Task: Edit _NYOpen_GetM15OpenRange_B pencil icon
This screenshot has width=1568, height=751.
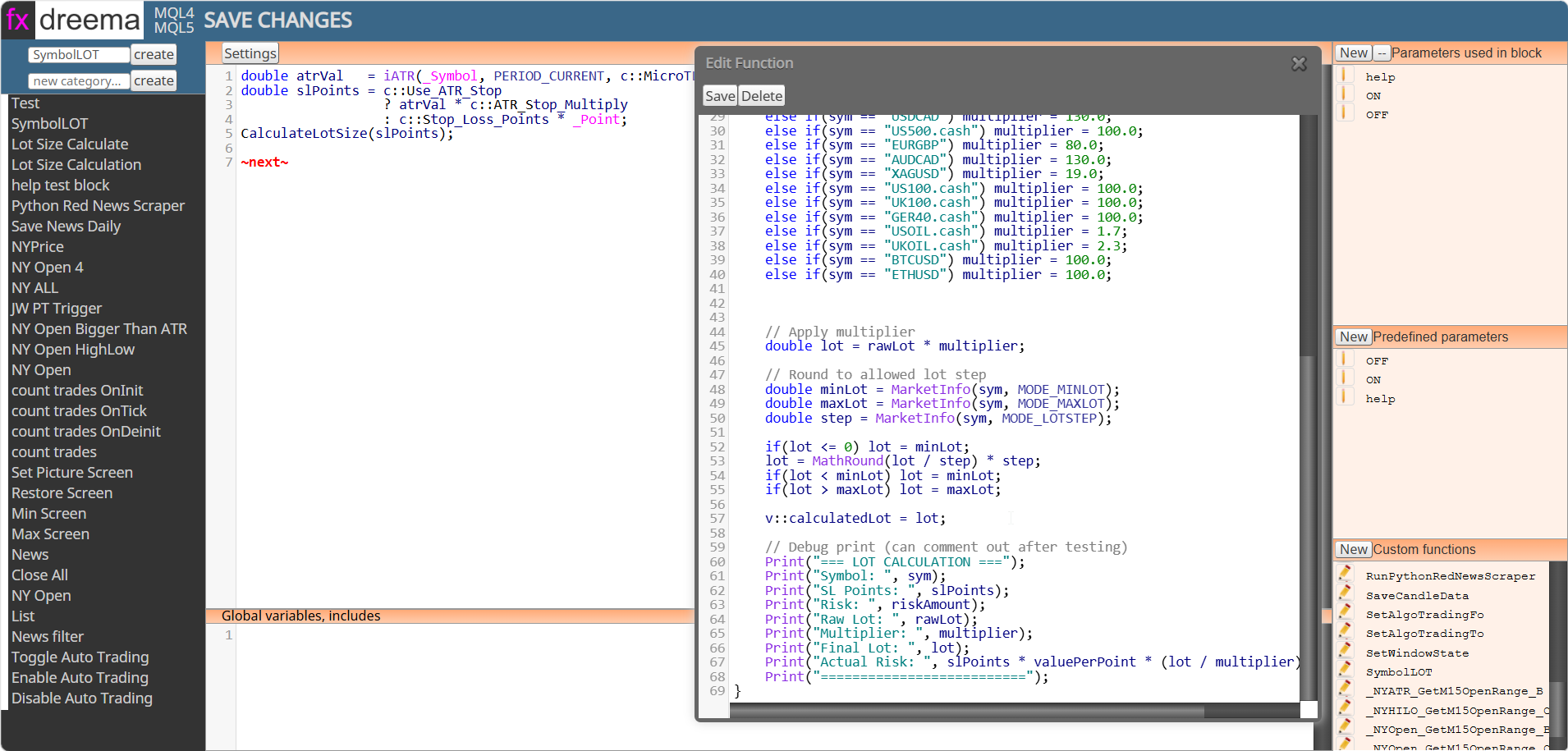Action: [1346, 728]
